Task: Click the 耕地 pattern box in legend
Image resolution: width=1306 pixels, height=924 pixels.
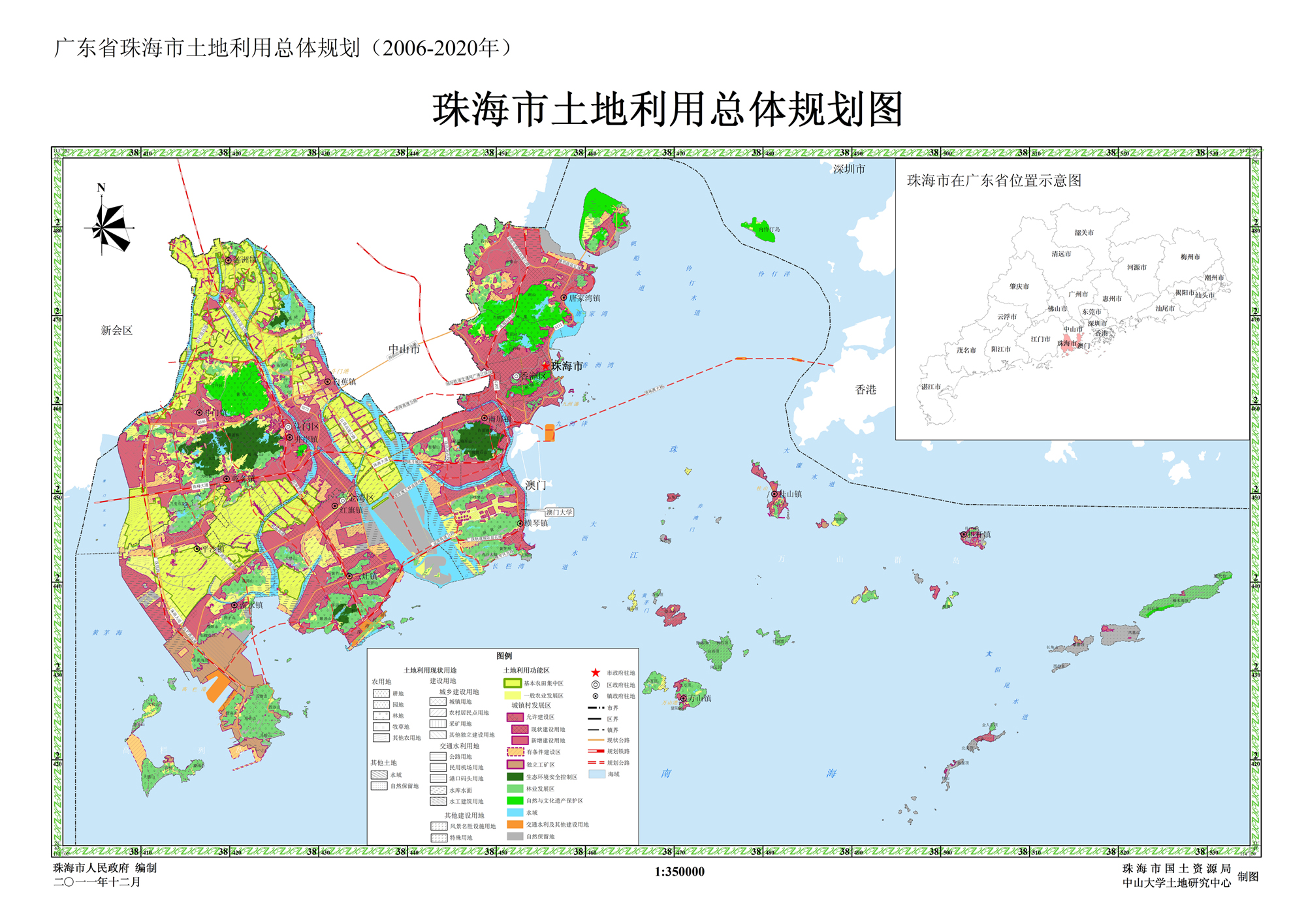Action: click(x=381, y=693)
